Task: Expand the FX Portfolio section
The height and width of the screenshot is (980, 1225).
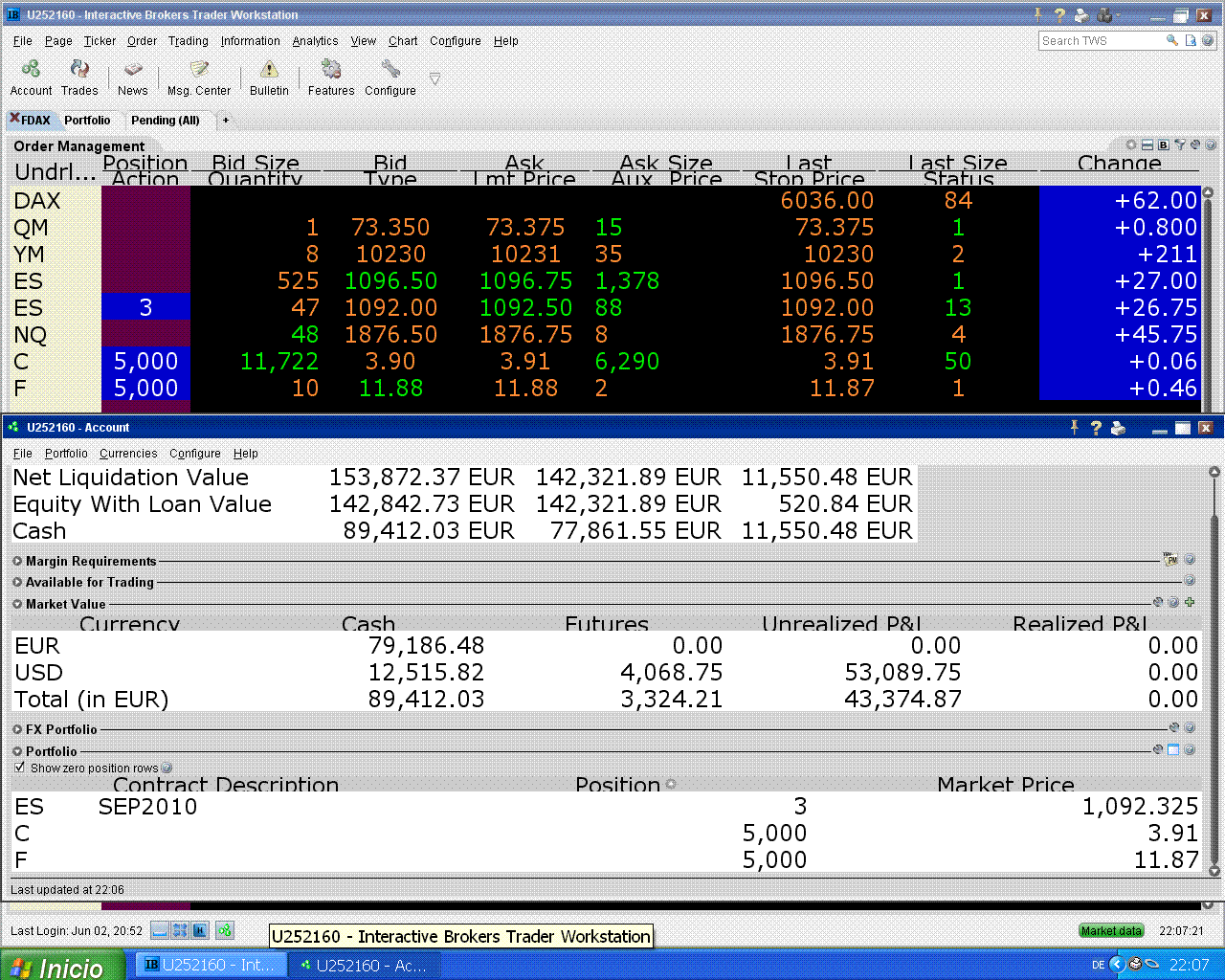Action: [17, 729]
